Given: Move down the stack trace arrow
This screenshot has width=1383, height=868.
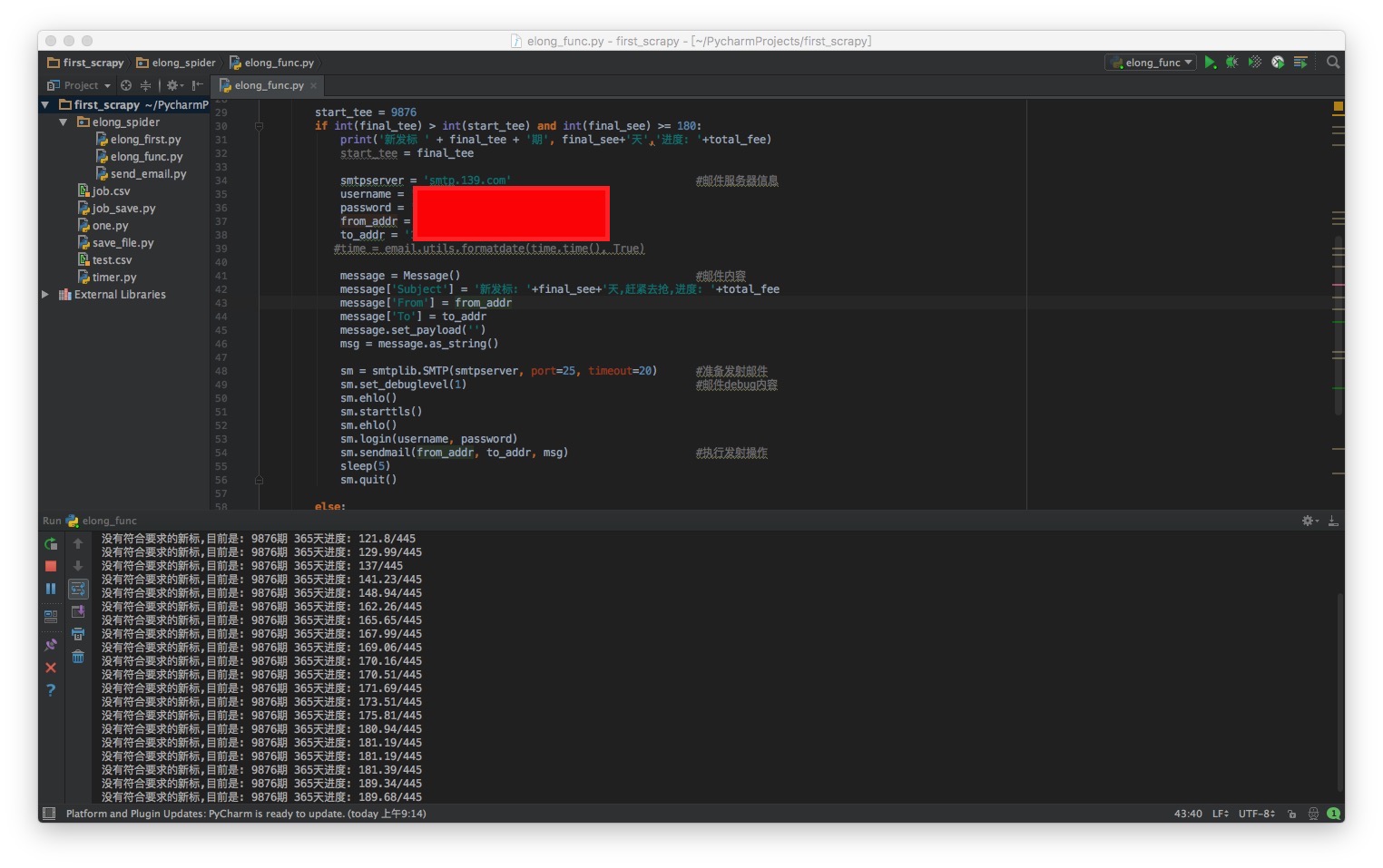Looking at the screenshot, I should coord(78,566).
